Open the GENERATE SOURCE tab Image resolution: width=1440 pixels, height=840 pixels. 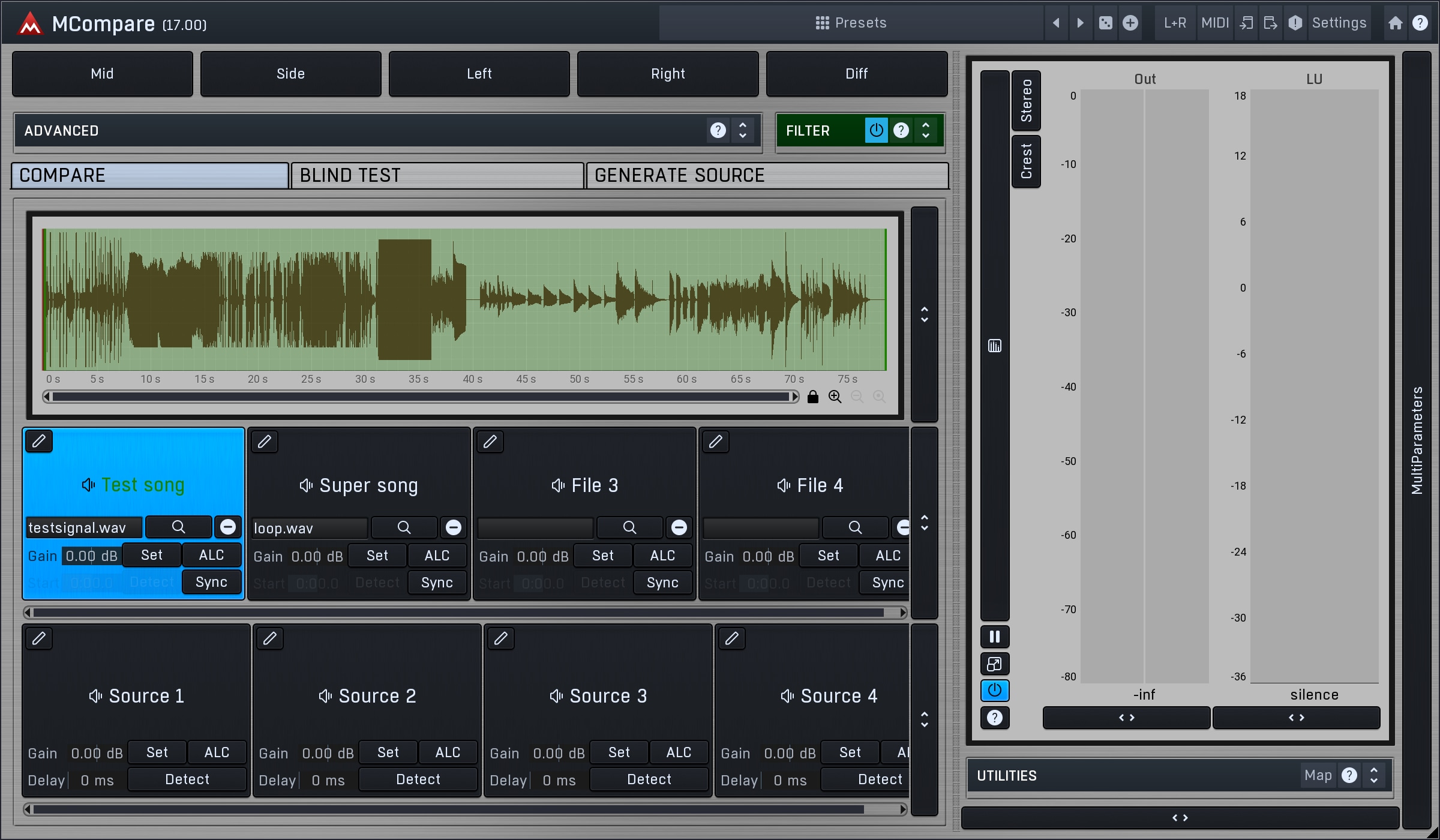point(767,175)
